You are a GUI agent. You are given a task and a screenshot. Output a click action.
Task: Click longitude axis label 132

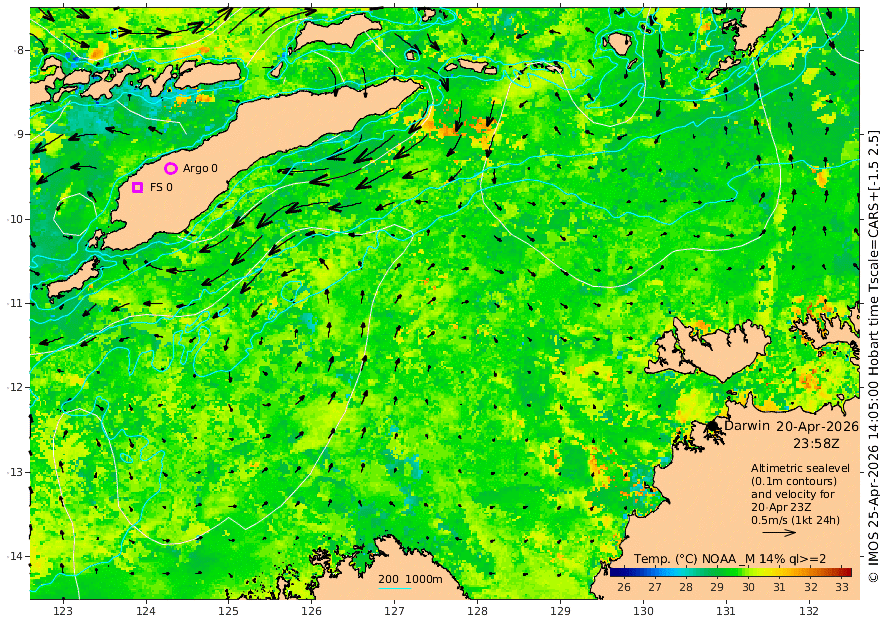(x=809, y=611)
